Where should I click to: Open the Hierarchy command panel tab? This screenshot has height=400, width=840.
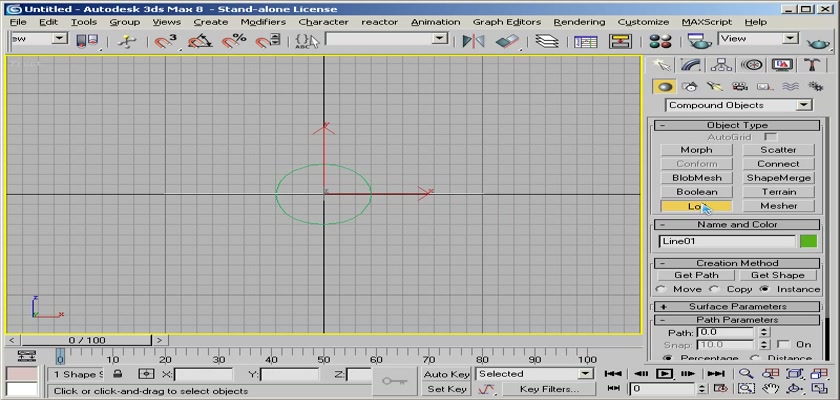pos(721,65)
